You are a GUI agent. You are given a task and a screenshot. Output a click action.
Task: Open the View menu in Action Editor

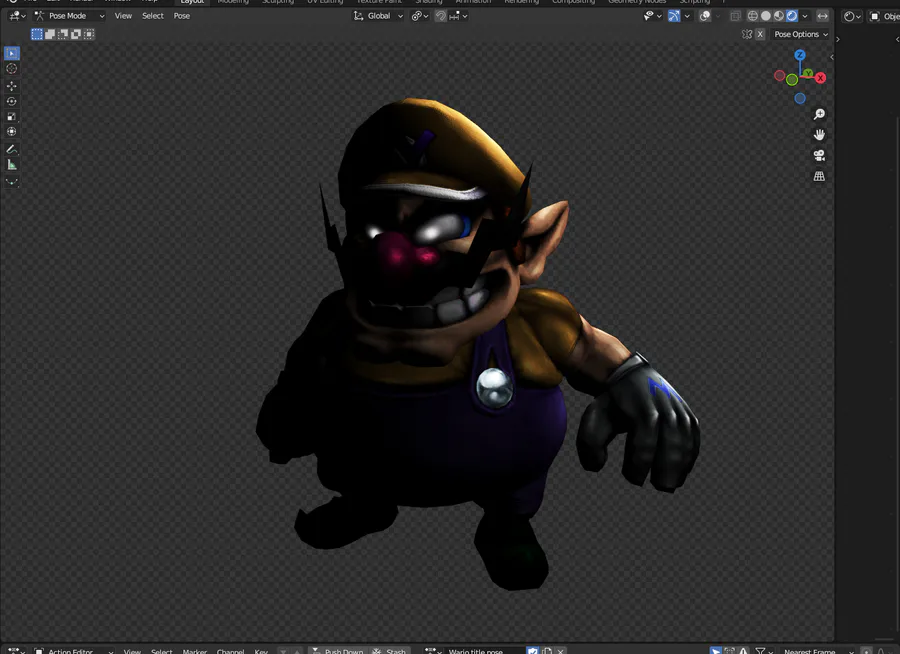coord(132,651)
